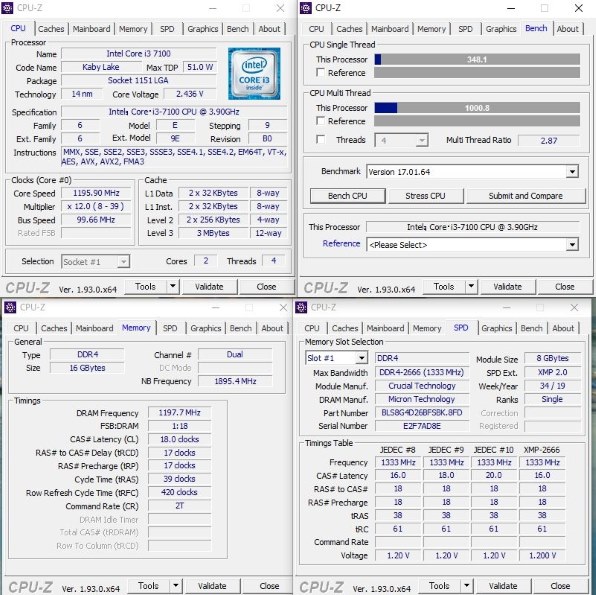Click the Specification field with i3-7100 CPU @ 3.90GHz

pos(174,112)
